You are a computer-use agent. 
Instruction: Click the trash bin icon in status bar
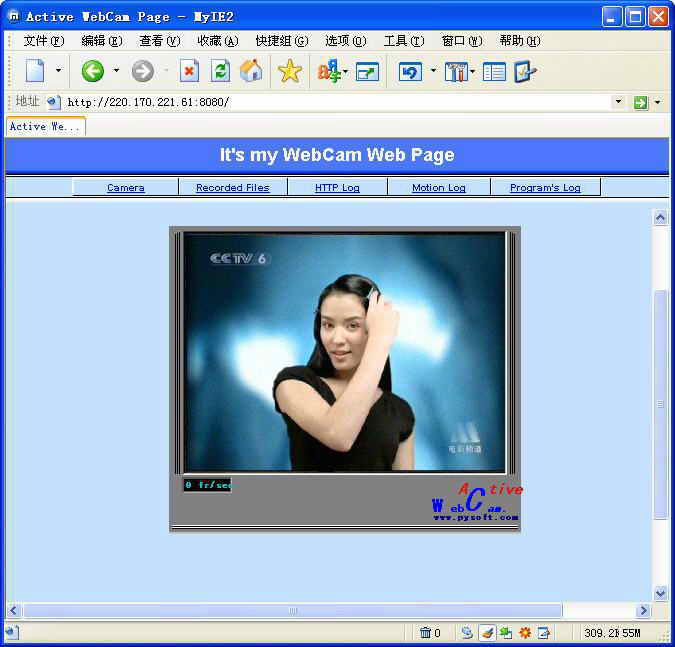[x=425, y=632]
